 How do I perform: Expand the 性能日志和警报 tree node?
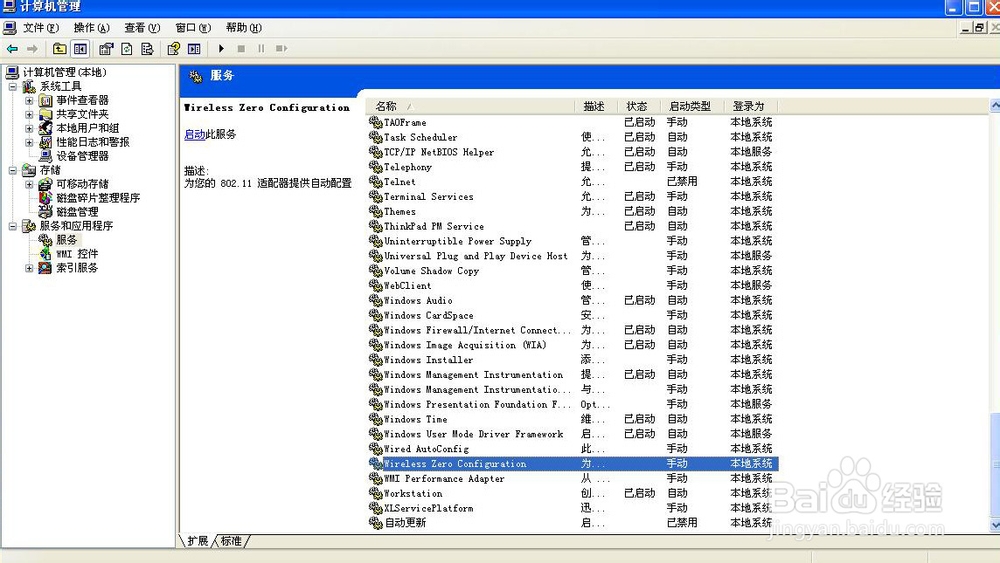(x=29, y=142)
